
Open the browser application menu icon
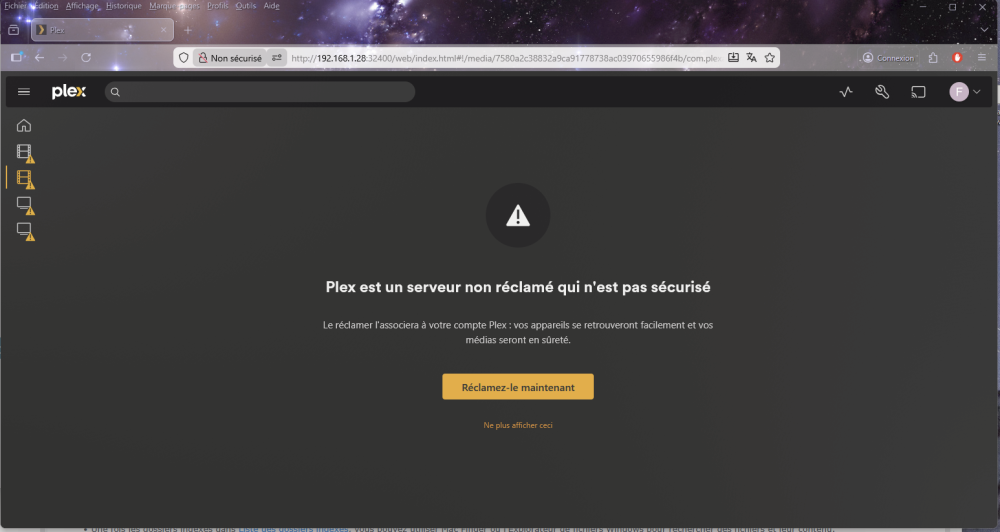982,57
